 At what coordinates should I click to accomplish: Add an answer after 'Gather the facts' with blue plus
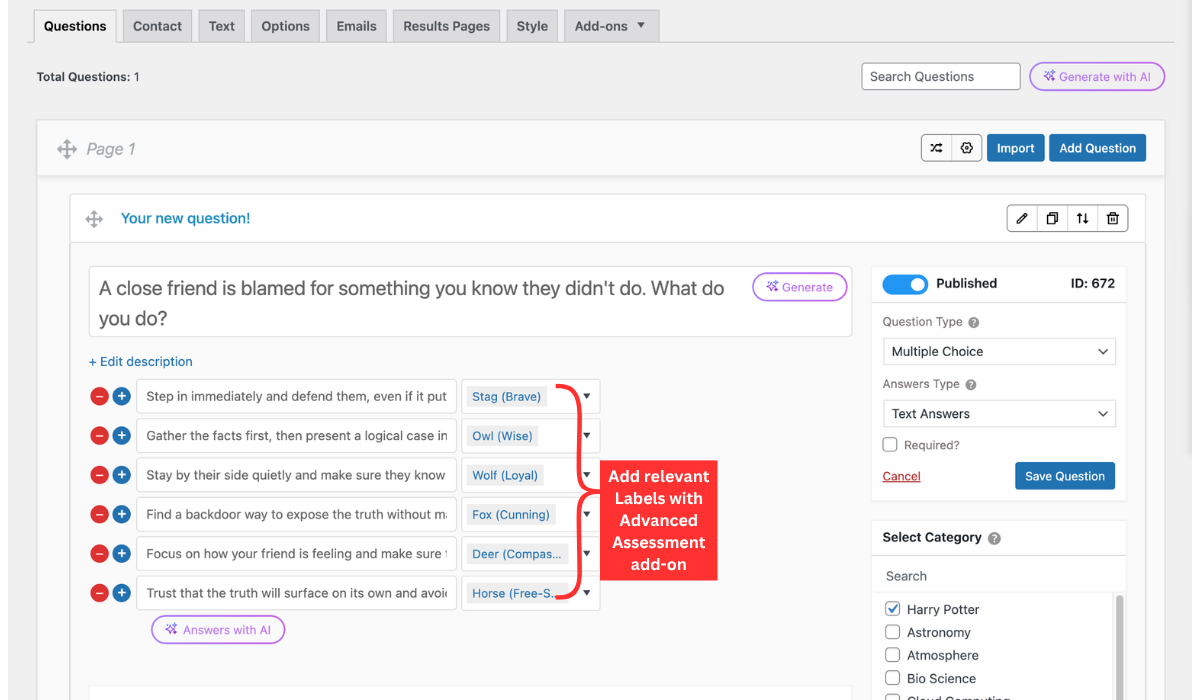121,436
